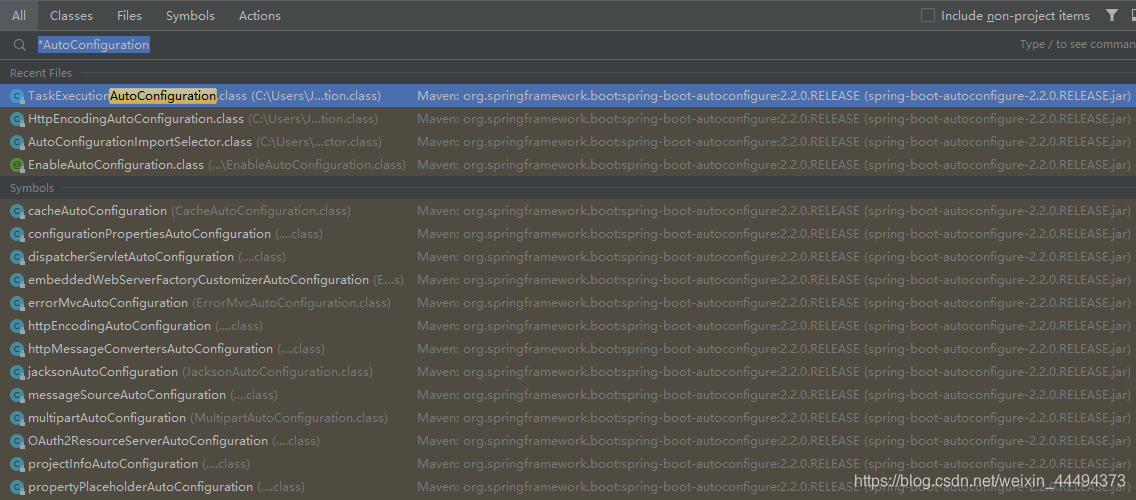
Task: Select httpEncodingAutoConfiguration symbol entry
Action: click(x=568, y=326)
